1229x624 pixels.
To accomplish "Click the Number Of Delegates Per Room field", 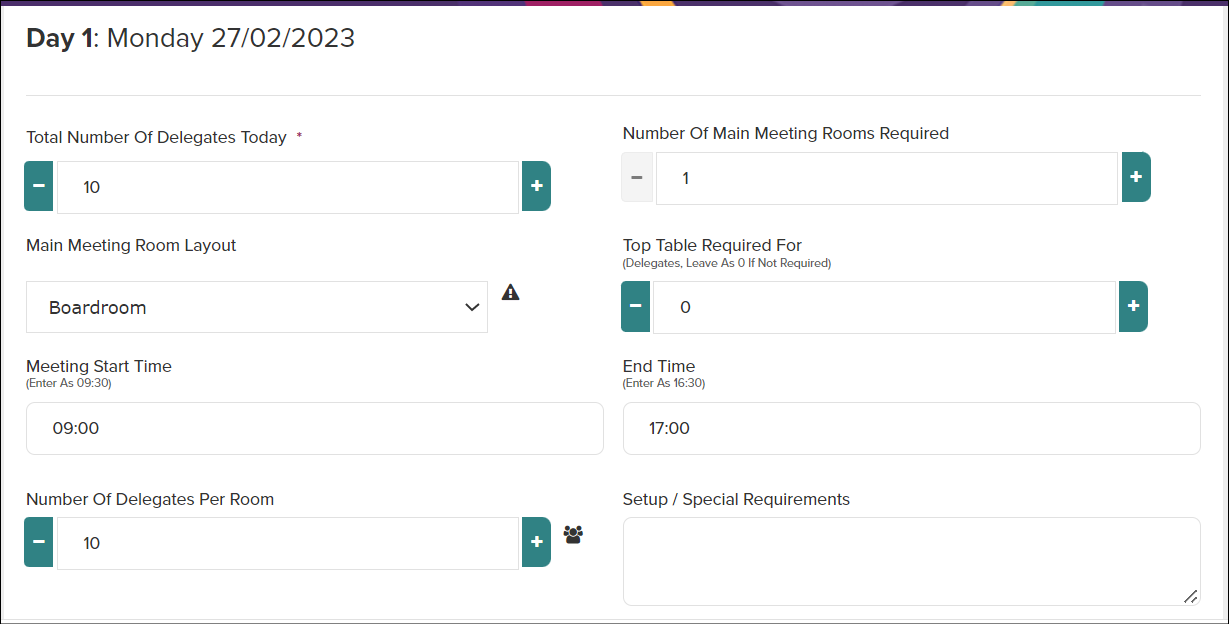I will tap(288, 543).
